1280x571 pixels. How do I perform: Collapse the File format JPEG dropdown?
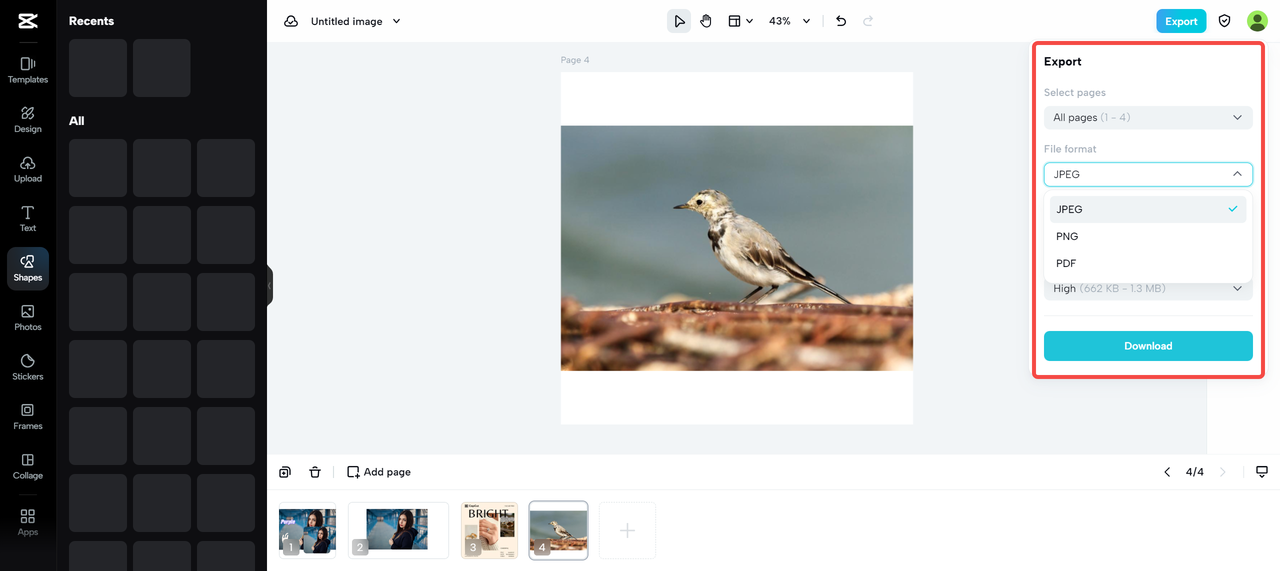1148,174
